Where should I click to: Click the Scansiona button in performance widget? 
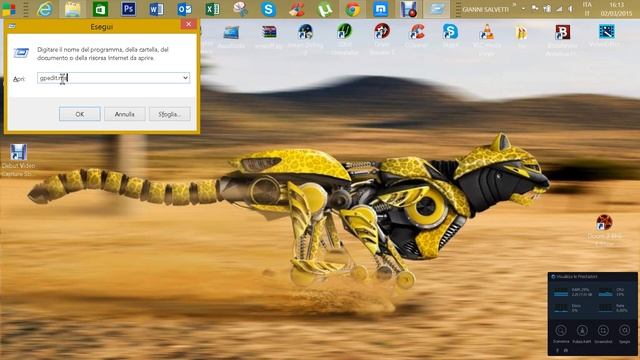tap(561, 333)
